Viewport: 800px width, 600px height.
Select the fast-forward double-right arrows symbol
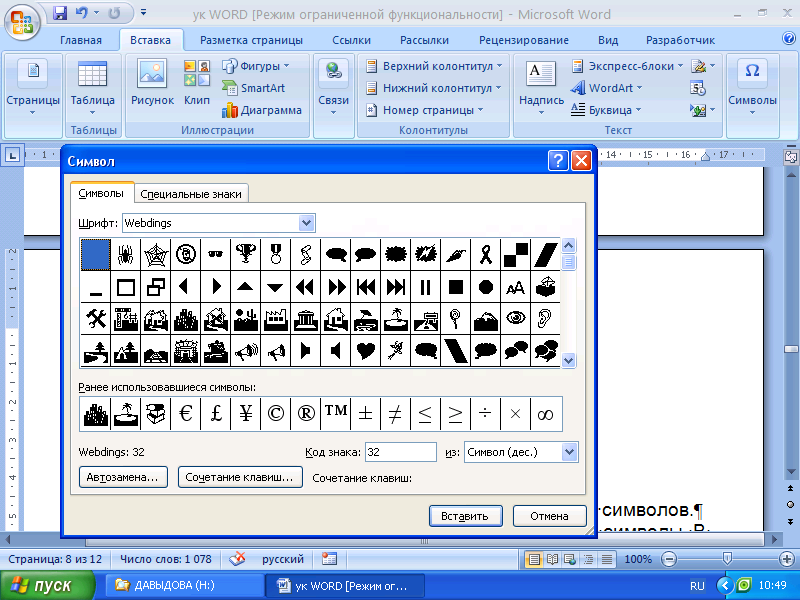coord(336,287)
